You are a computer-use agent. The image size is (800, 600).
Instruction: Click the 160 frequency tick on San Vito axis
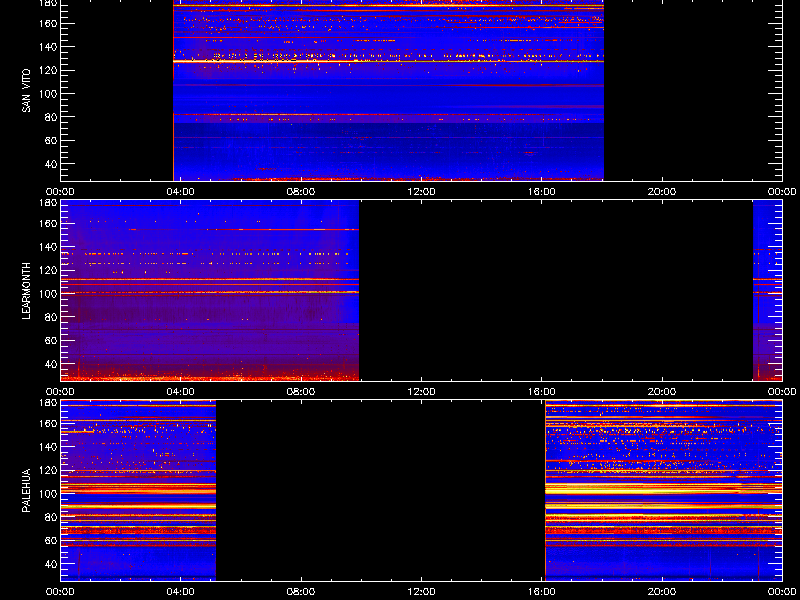click(x=49, y=23)
